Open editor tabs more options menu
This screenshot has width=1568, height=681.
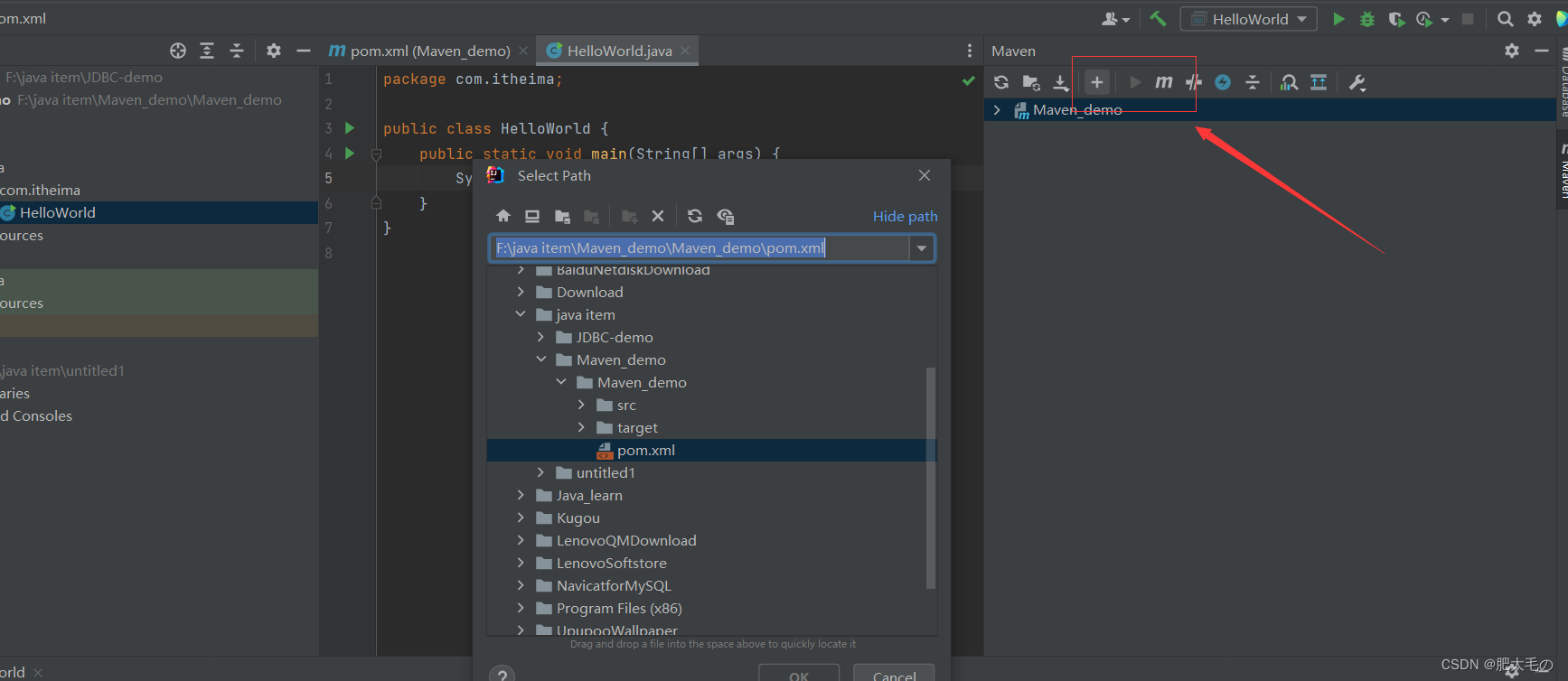coord(970,51)
